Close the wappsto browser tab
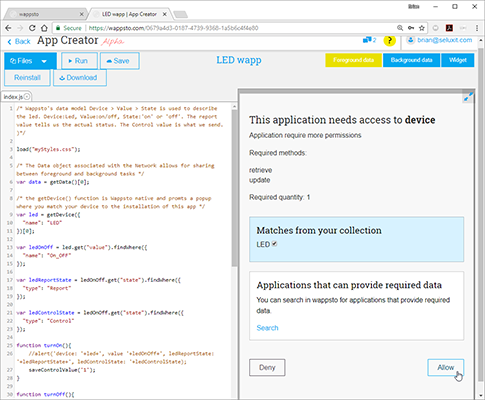This screenshot has width=485, height=400. (x=81, y=14)
